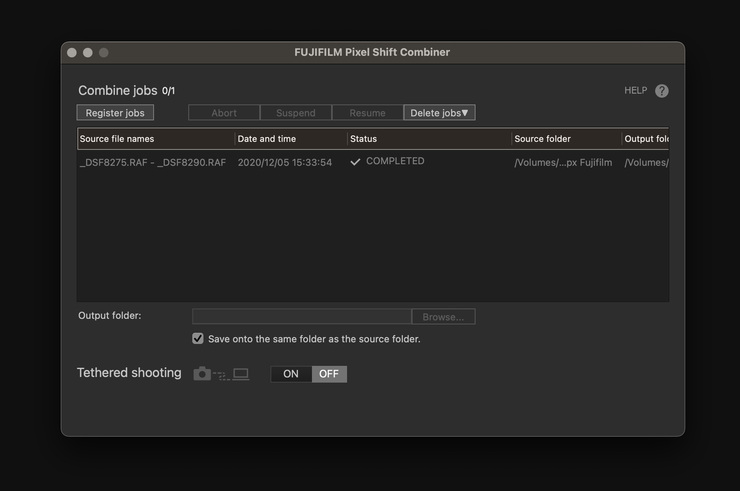
Task: Click the completed checkmark icon
Action: tap(355, 162)
